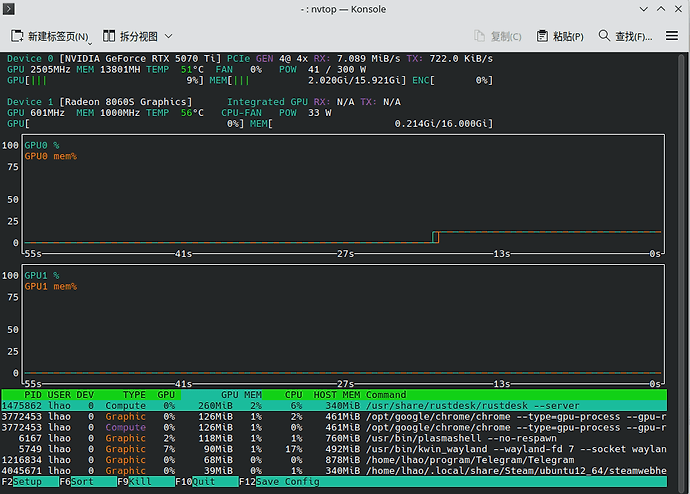690x494 pixels.
Task: Click the Integrated GPU label
Action: click(x=267, y=102)
